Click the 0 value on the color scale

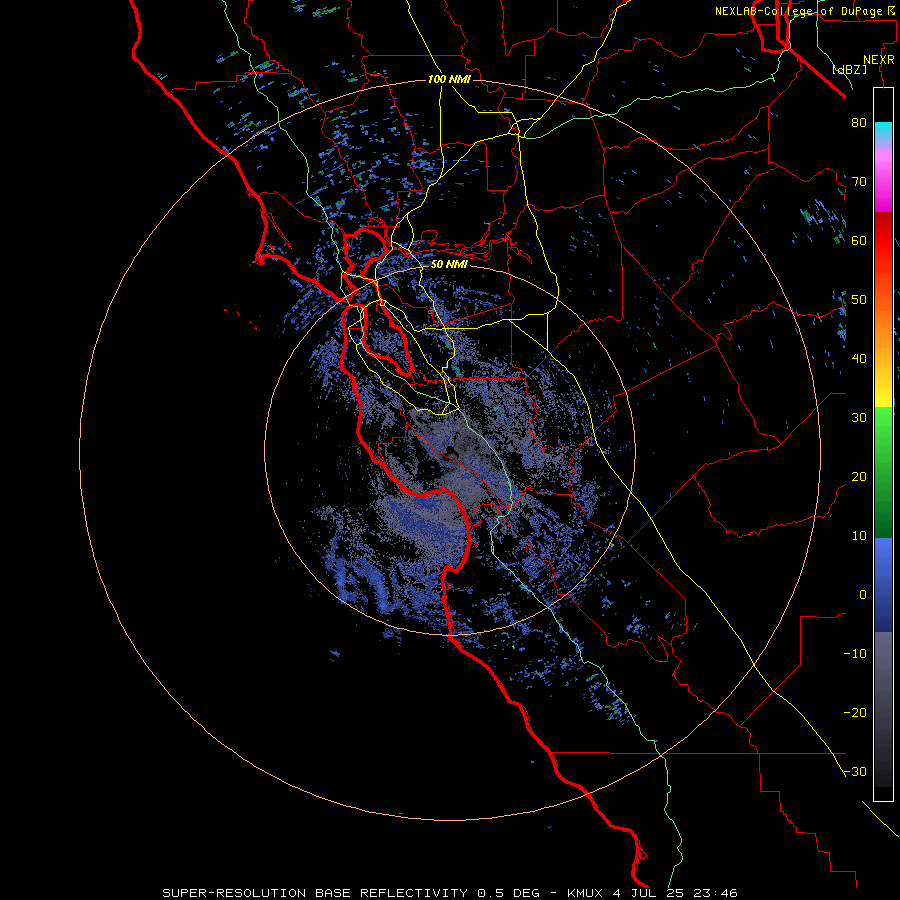pyautogui.click(x=863, y=595)
